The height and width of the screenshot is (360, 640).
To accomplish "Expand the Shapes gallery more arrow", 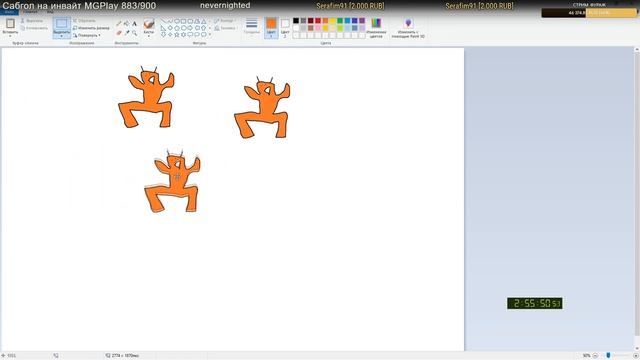I will [x=210, y=34].
